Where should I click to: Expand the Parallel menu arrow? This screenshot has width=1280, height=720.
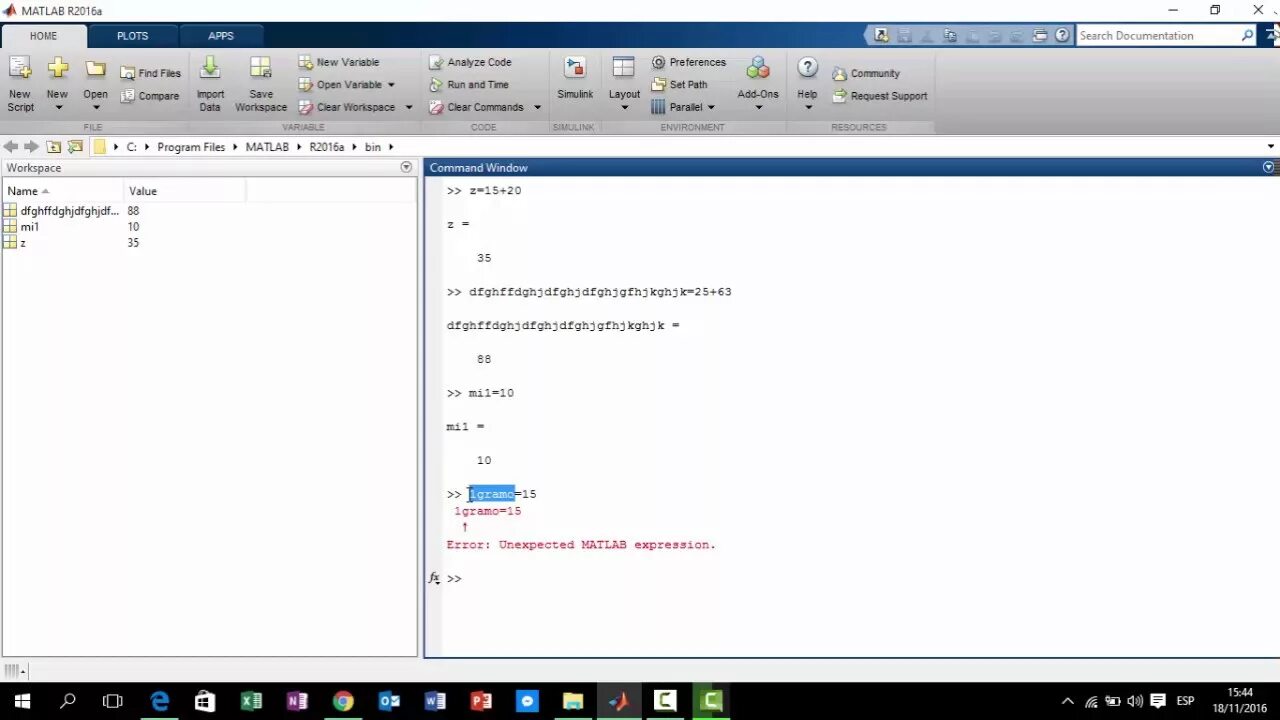710,107
